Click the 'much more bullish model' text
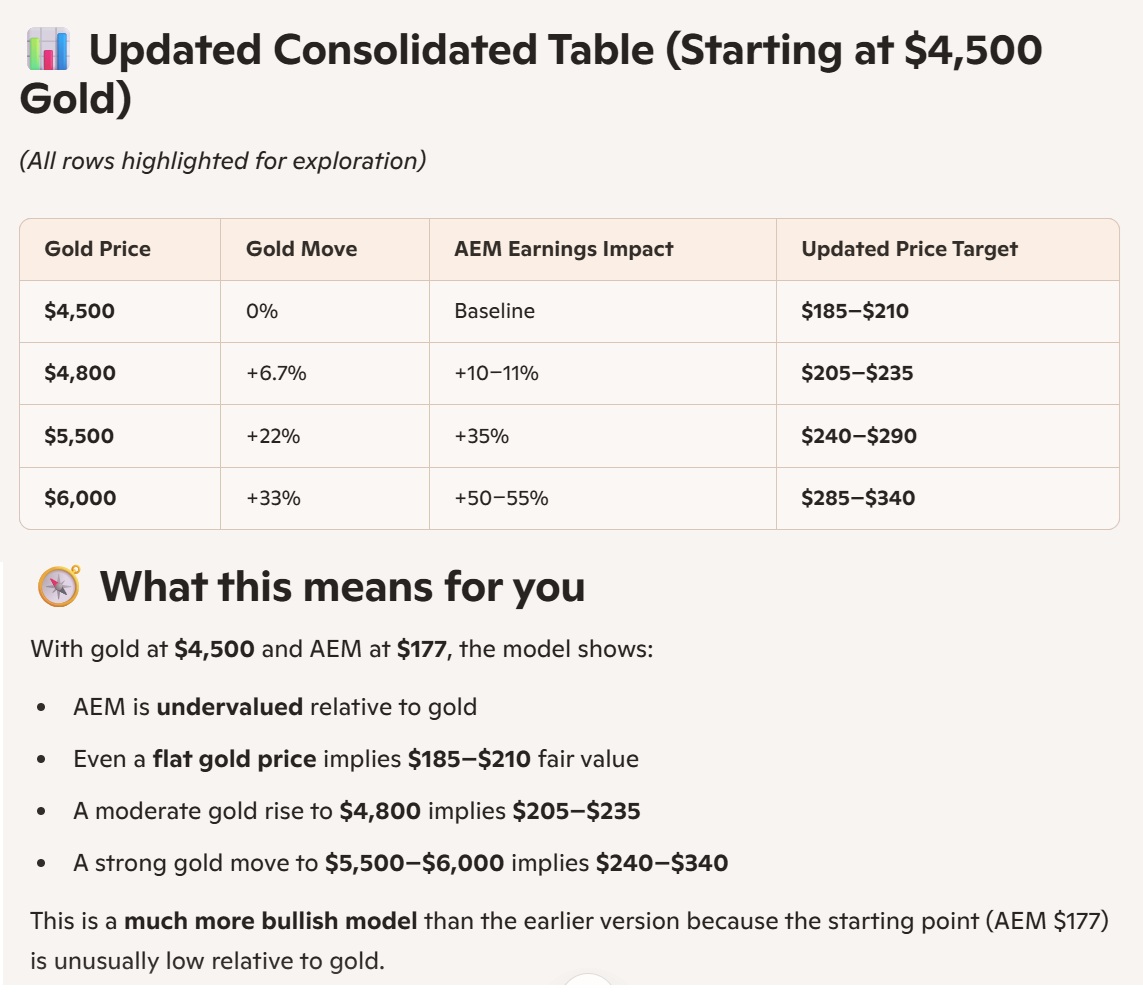The height and width of the screenshot is (997, 1143). pos(270,920)
